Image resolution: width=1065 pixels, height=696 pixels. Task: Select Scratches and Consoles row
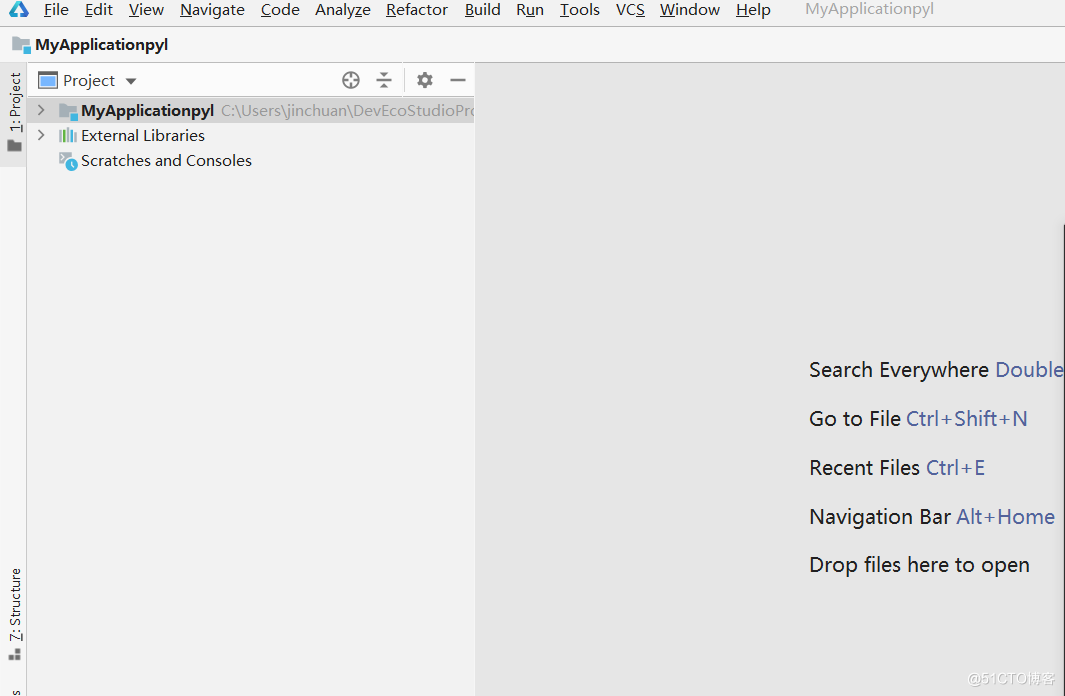click(251, 160)
